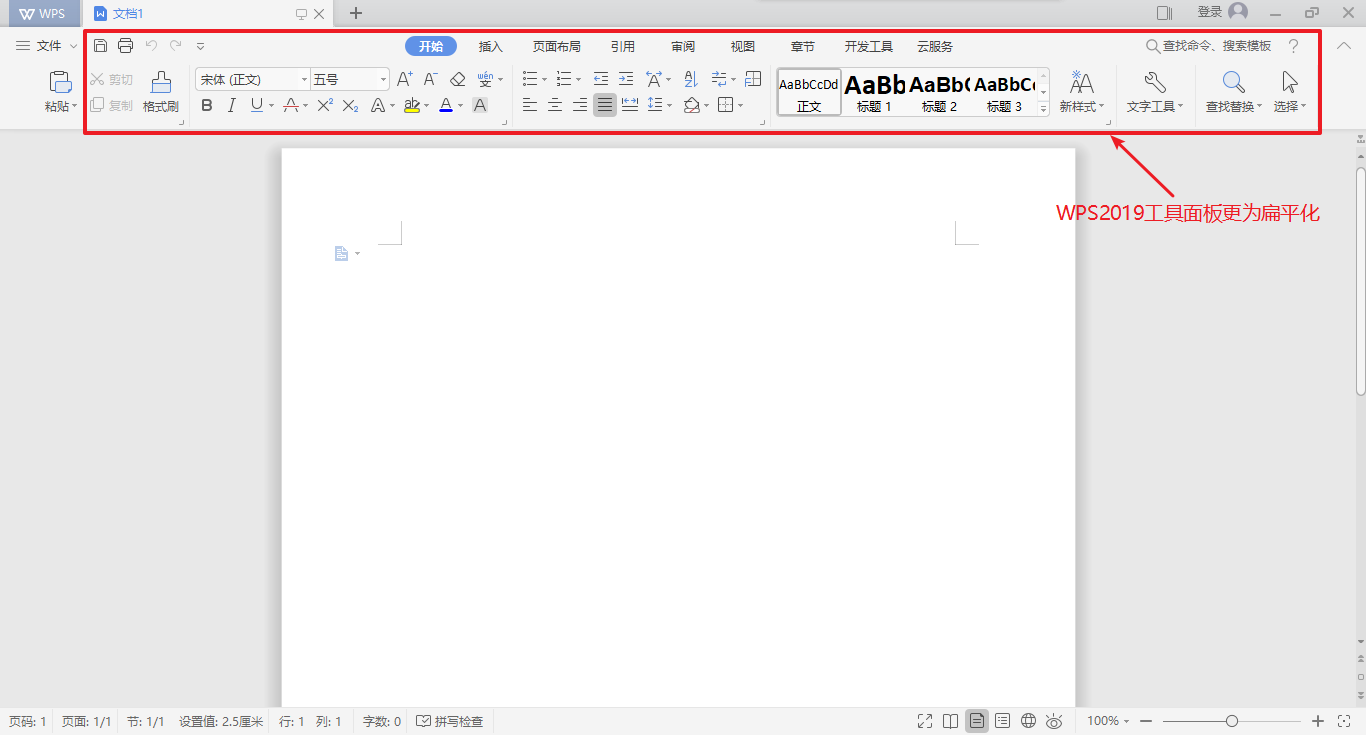This screenshot has width=1366, height=735.
Task: Click the Format Painter (格式刷) icon
Action: tap(160, 91)
